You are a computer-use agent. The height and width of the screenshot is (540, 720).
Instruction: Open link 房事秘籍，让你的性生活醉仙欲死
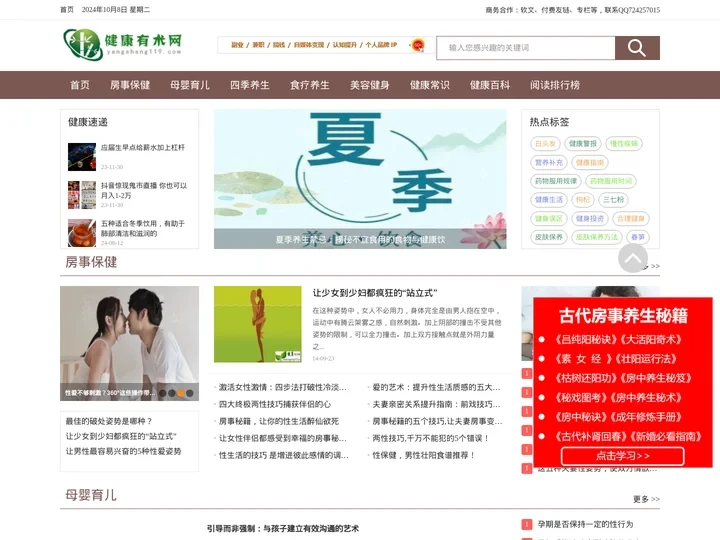click(278, 422)
